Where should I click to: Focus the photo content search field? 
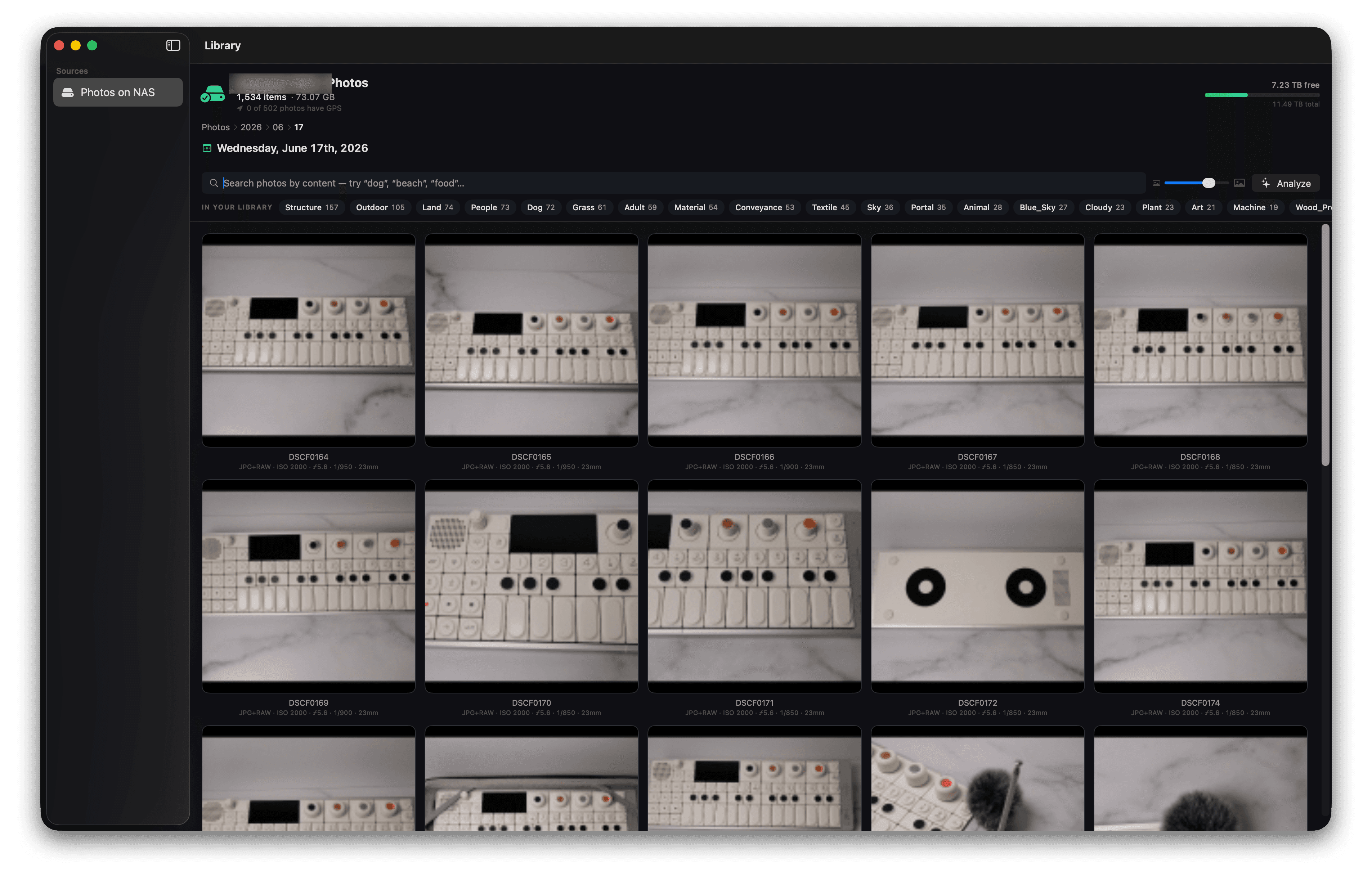(x=674, y=183)
